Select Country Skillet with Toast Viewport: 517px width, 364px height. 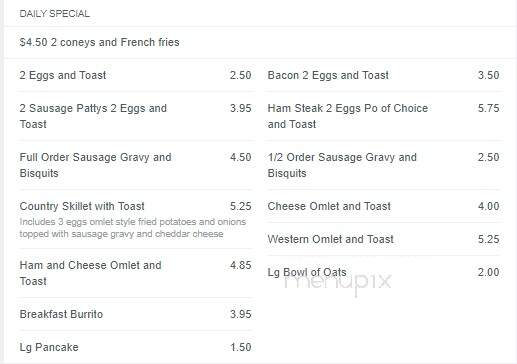tap(82, 206)
